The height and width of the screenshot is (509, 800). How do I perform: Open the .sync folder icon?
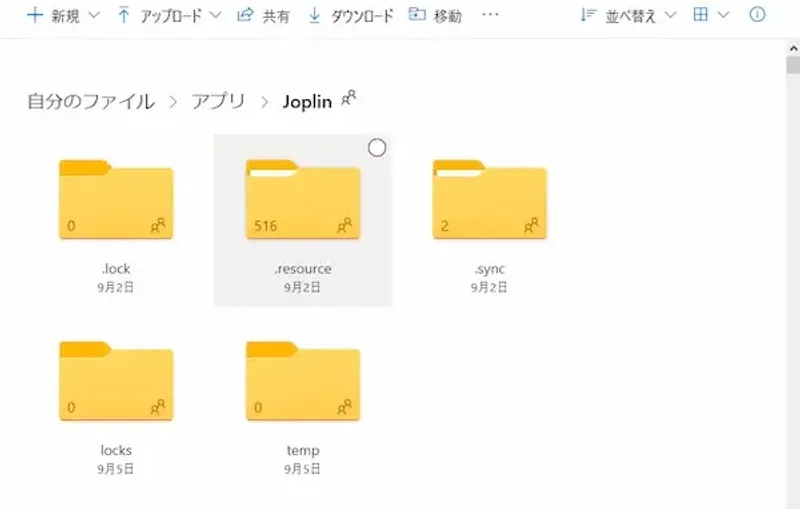(x=489, y=200)
